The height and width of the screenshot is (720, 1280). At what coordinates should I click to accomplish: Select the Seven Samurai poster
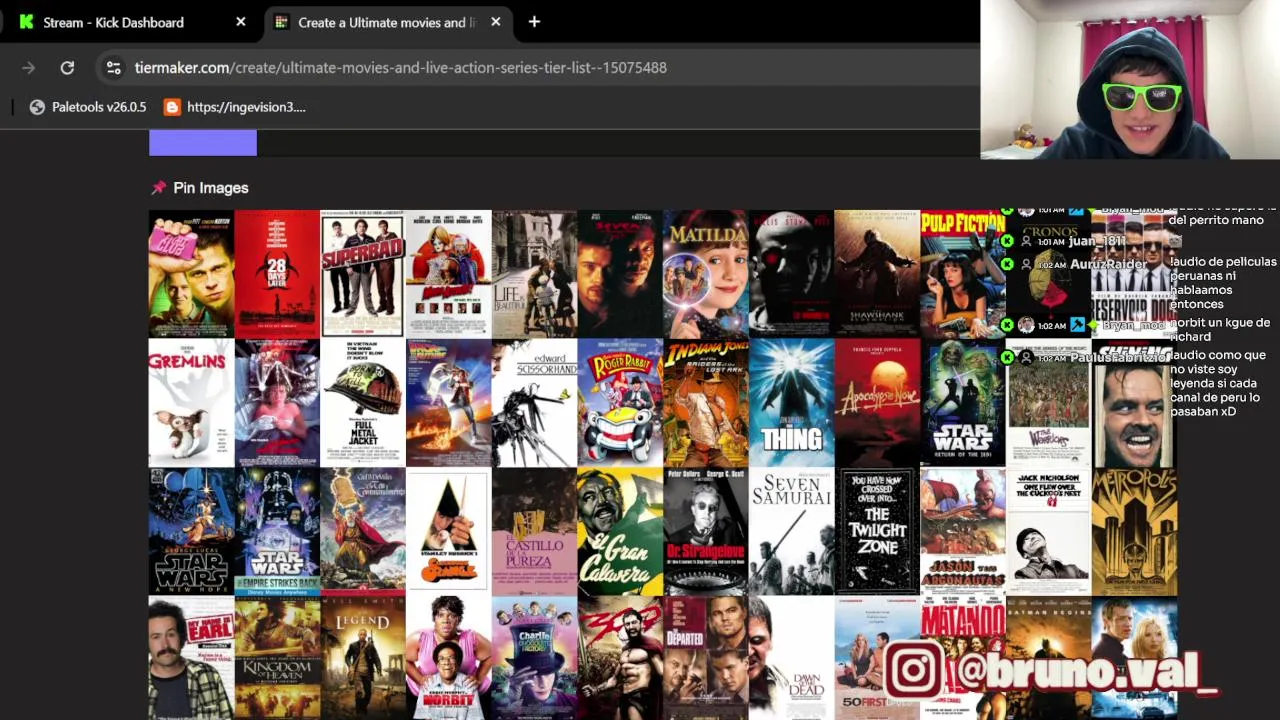[x=791, y=532]
